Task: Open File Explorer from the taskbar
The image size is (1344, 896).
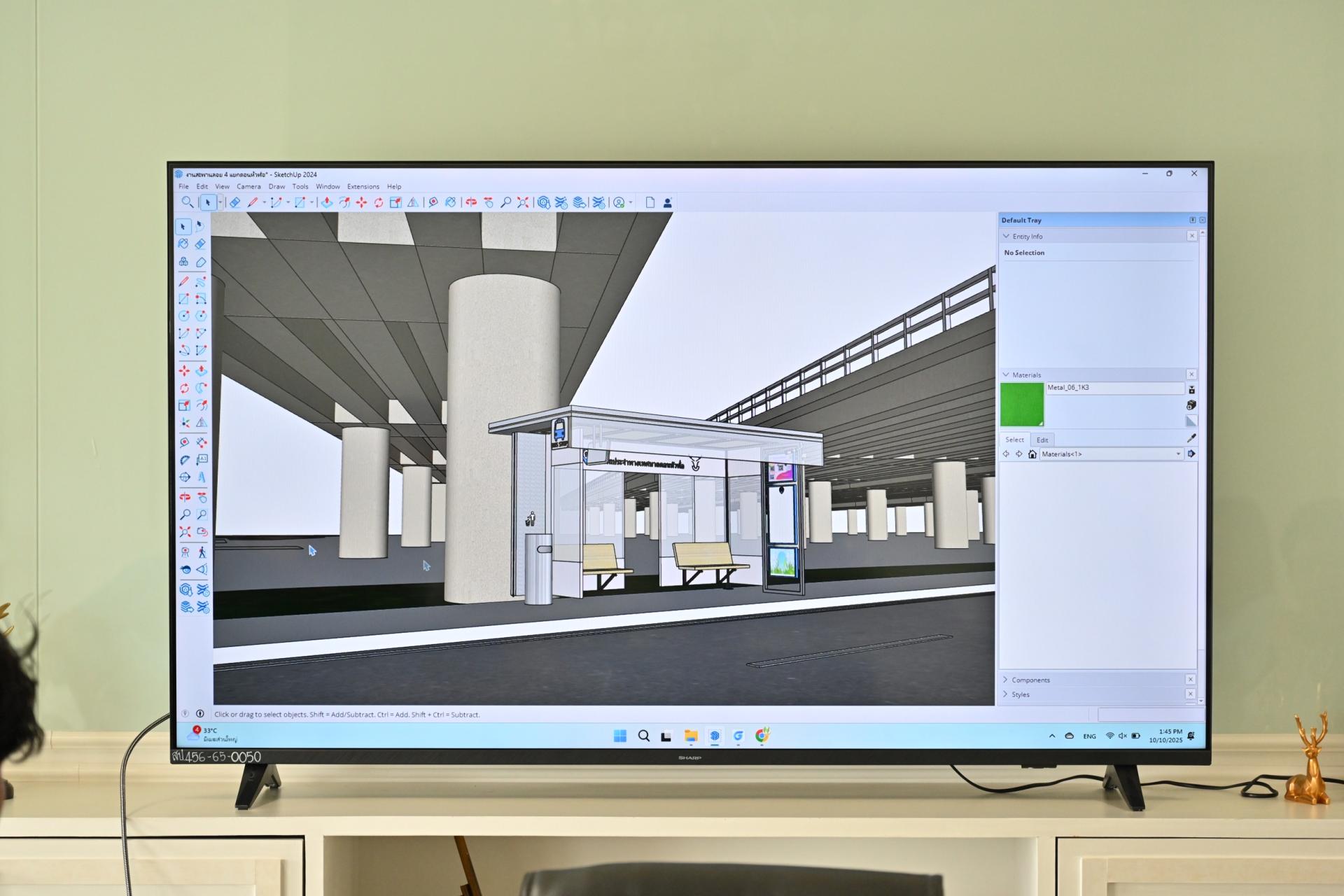Action: point(691,736)
